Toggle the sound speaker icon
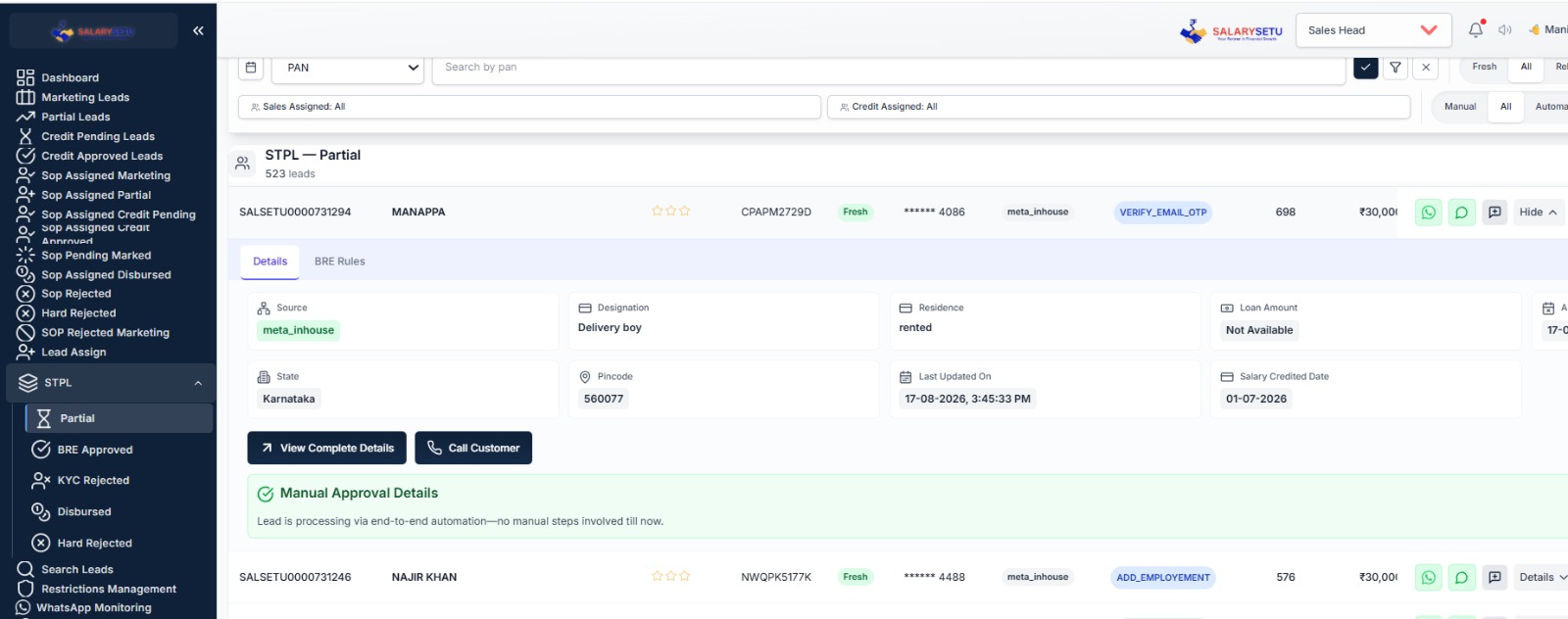 [1505, 30]
